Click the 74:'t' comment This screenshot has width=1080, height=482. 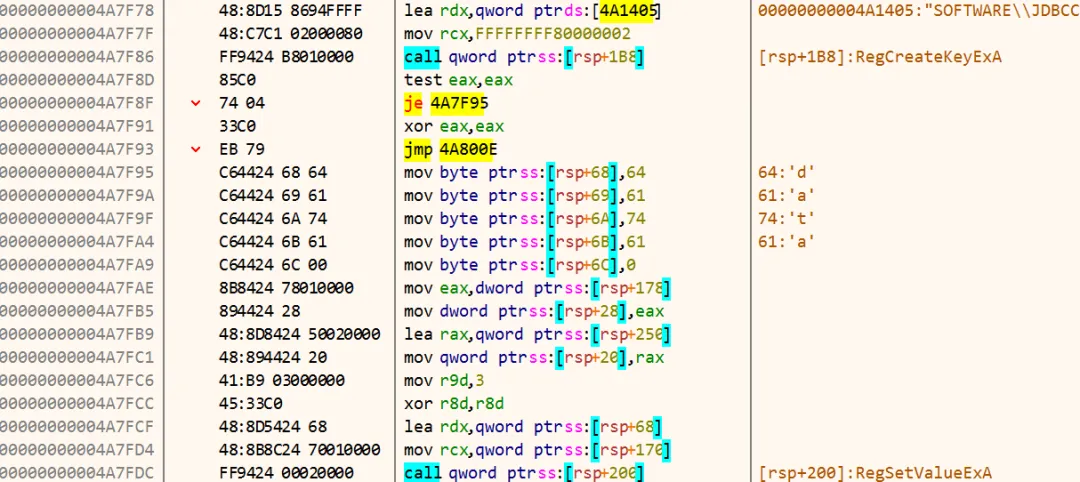click(786, 219)
